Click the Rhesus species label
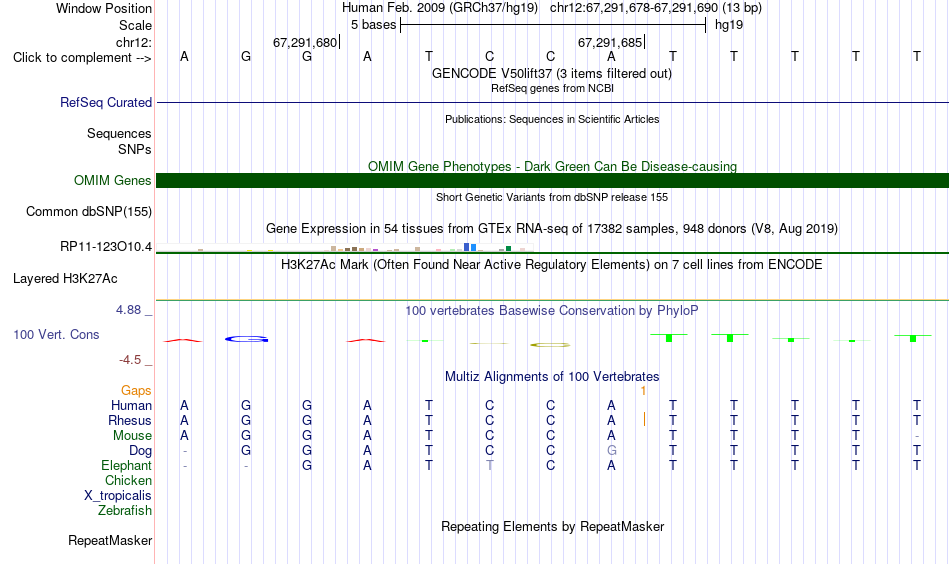950x564 pixels. (130, 420)
